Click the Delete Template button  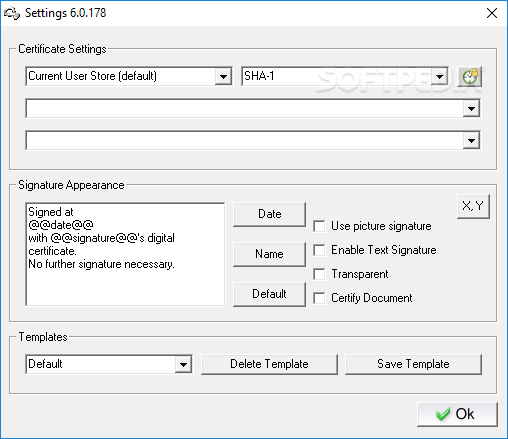coord(269,364)
